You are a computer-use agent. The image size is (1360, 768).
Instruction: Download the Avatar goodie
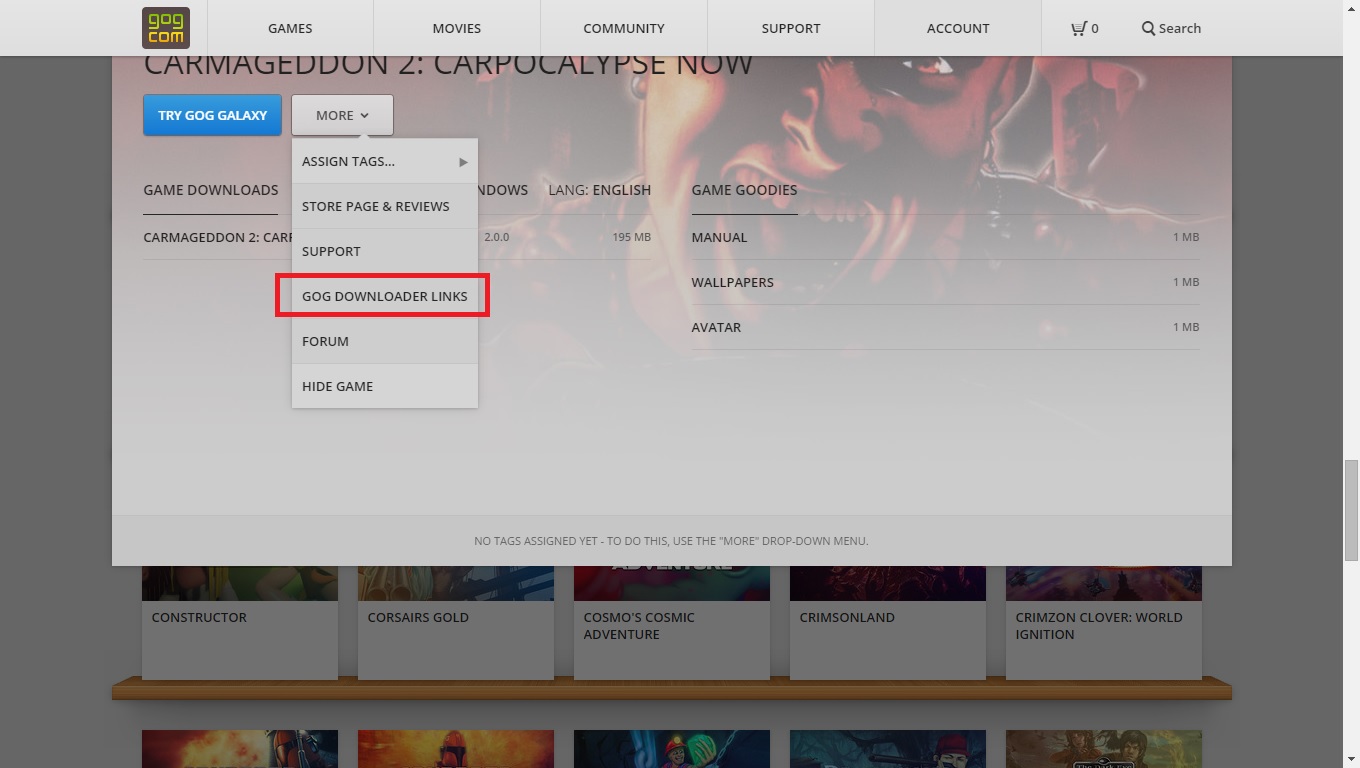pos(945,327)
